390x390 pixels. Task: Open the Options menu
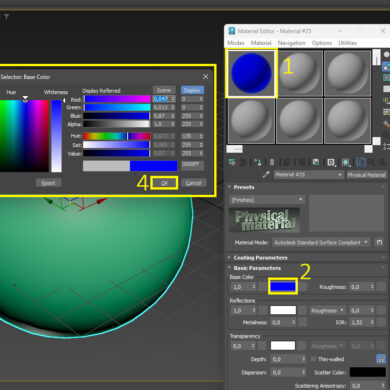point(322,43)
